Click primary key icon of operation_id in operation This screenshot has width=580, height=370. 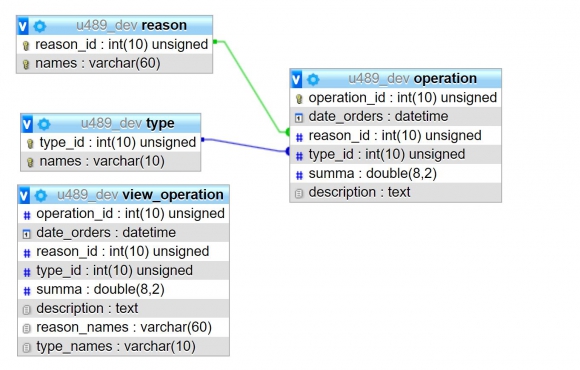pos(299,99)
